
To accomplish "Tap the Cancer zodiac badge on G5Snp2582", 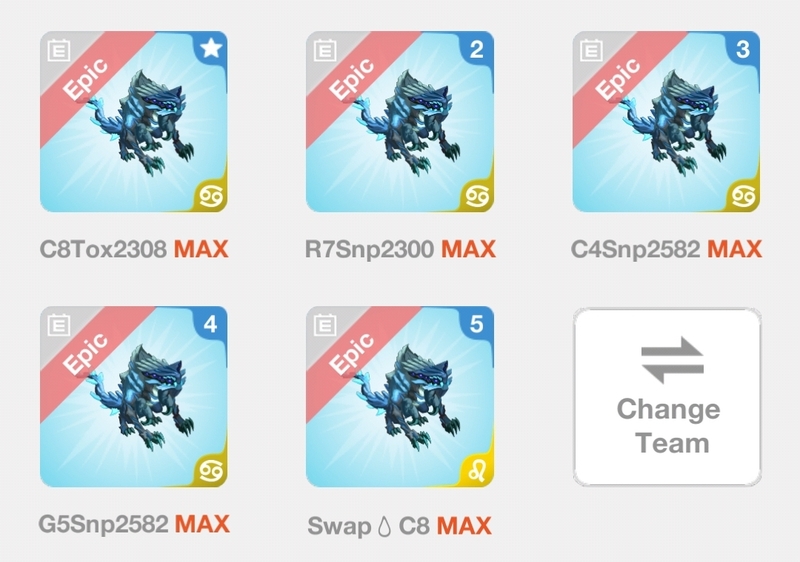I will point(211,471).
